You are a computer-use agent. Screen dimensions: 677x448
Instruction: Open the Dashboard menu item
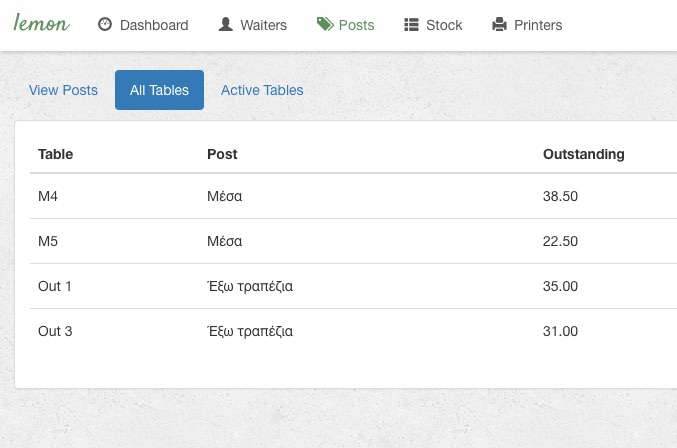pyautogui.click(x=153, y=25)
